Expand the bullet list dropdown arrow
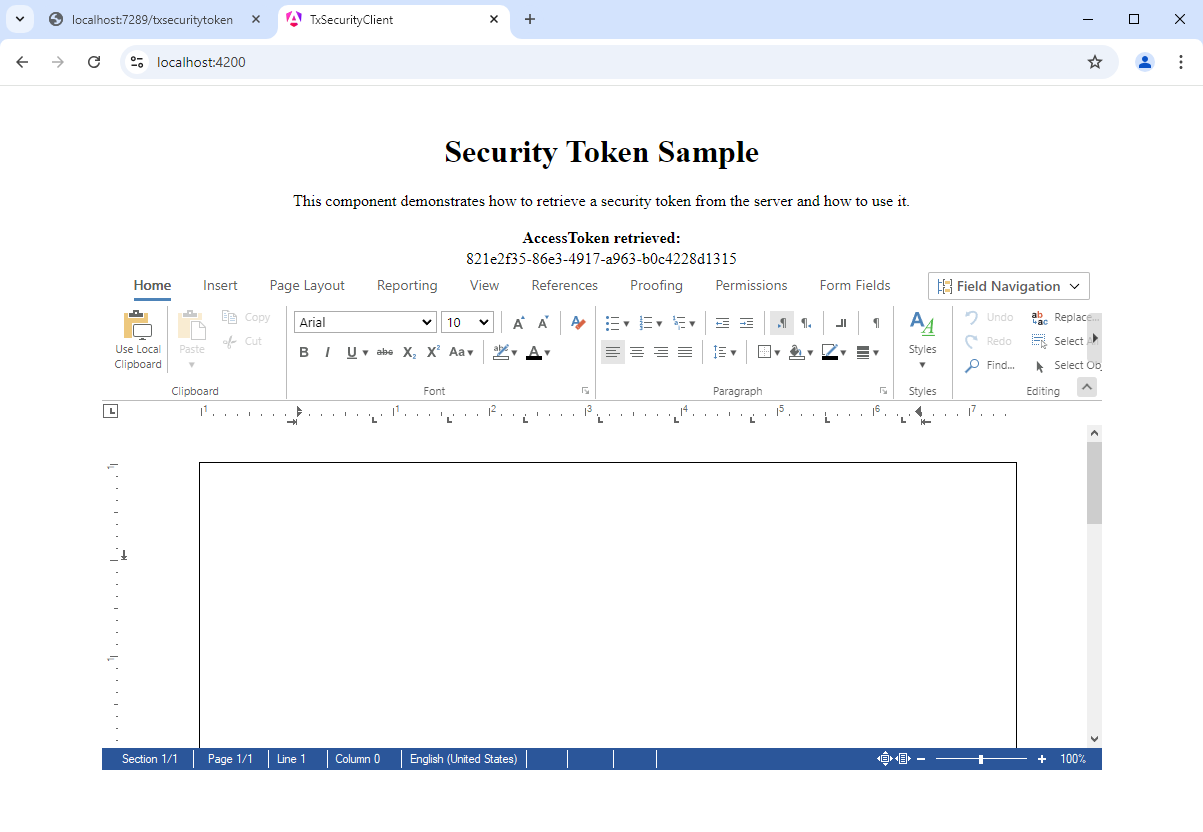 point(627,324)
